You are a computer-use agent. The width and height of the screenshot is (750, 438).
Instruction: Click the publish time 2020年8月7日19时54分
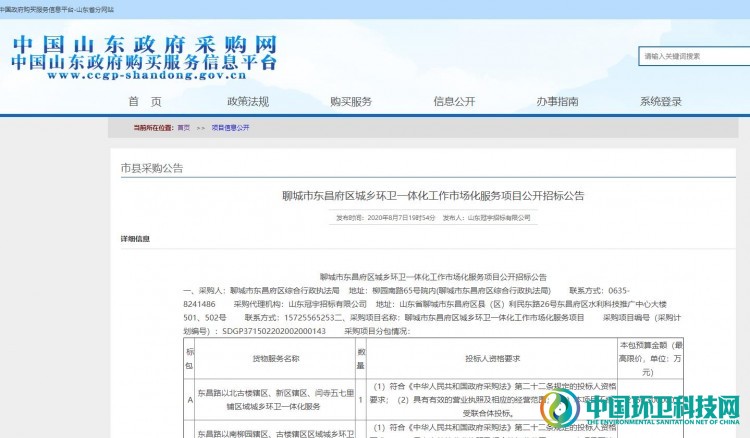coord(401,218)
